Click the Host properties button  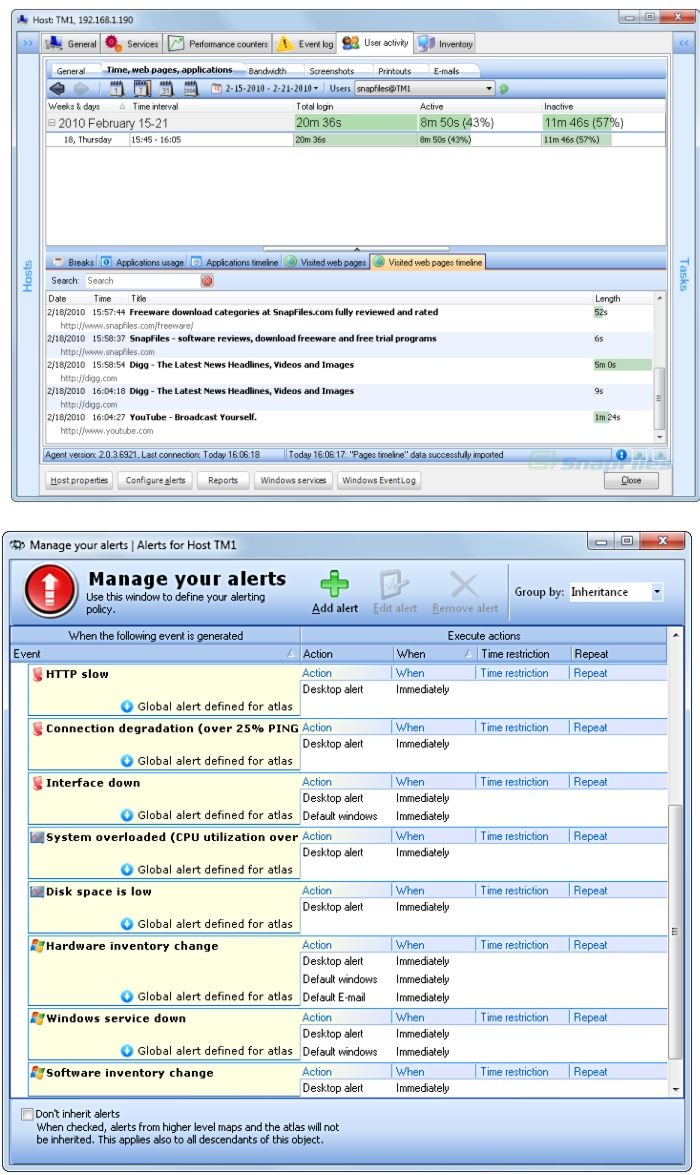(80, 480)
